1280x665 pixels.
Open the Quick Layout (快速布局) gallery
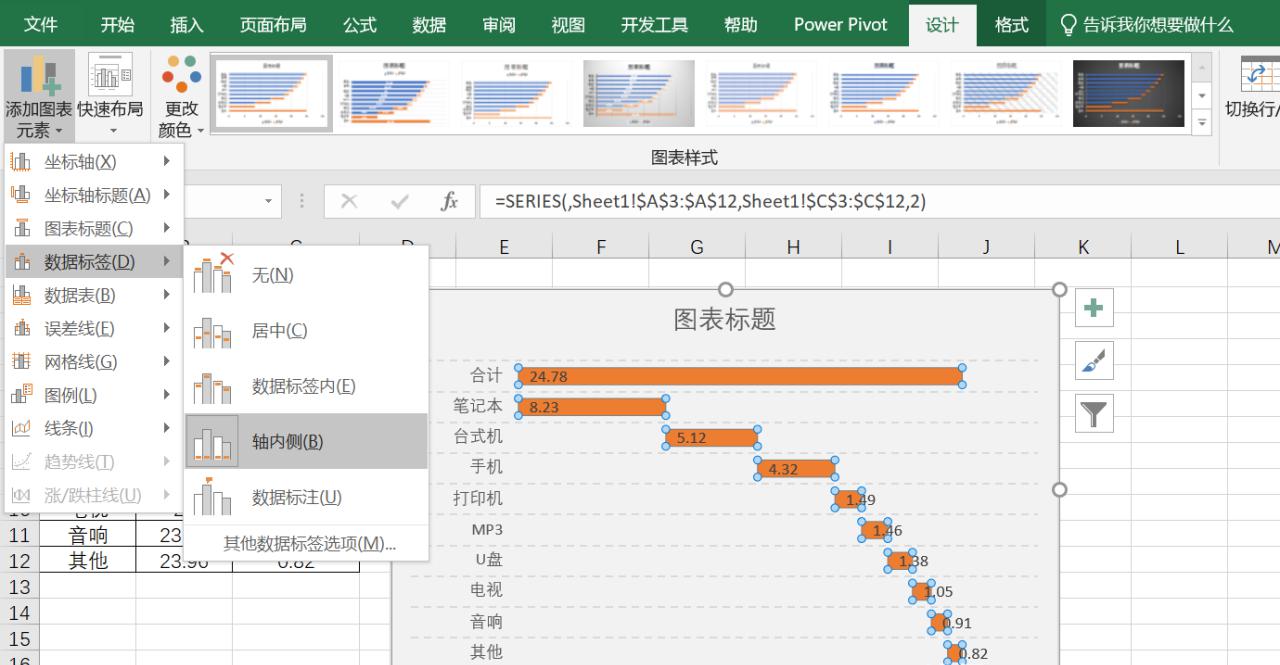(110, 97)
